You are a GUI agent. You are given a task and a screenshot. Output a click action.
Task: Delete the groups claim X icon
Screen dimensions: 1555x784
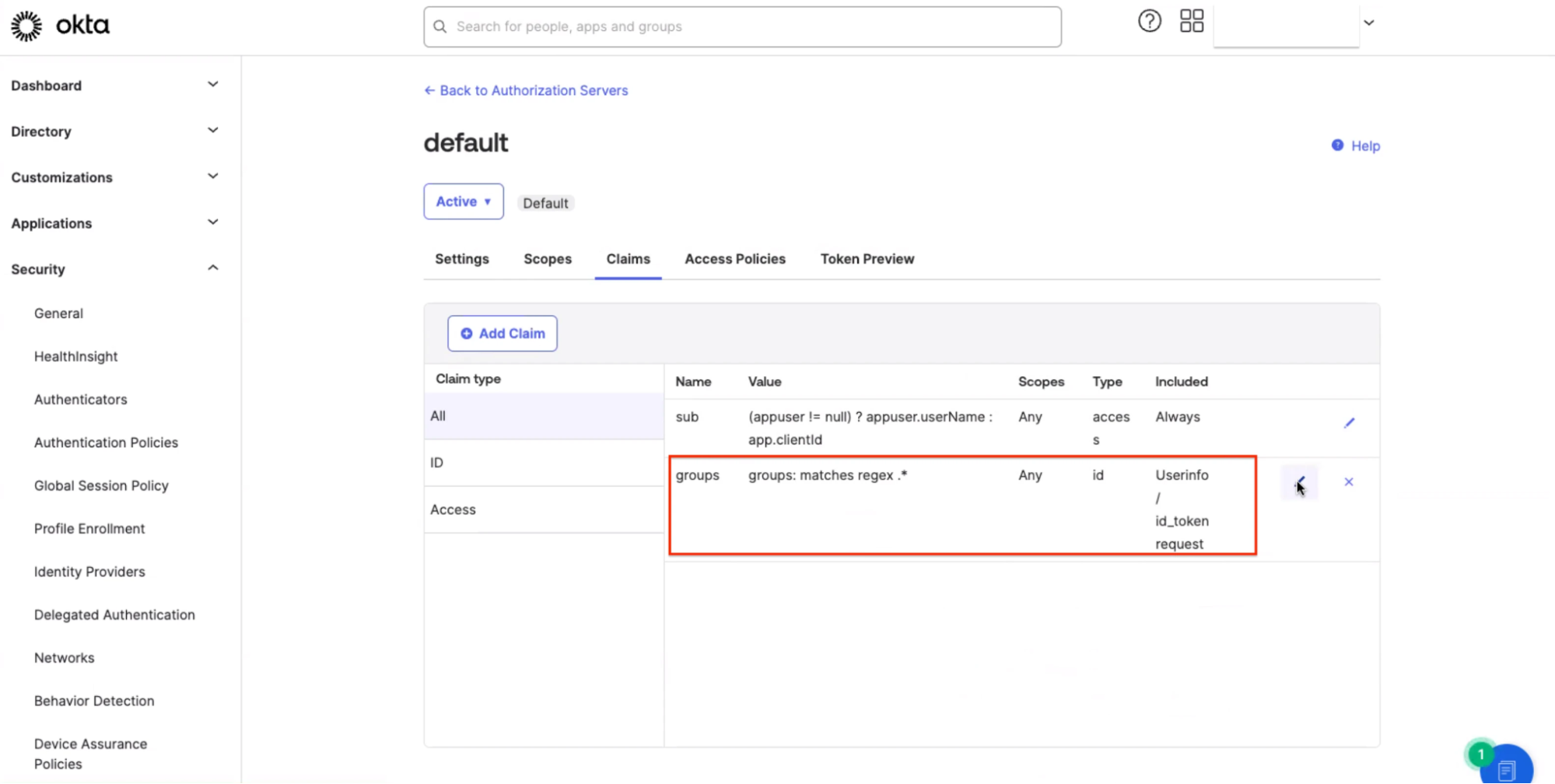click(1349, 482)
